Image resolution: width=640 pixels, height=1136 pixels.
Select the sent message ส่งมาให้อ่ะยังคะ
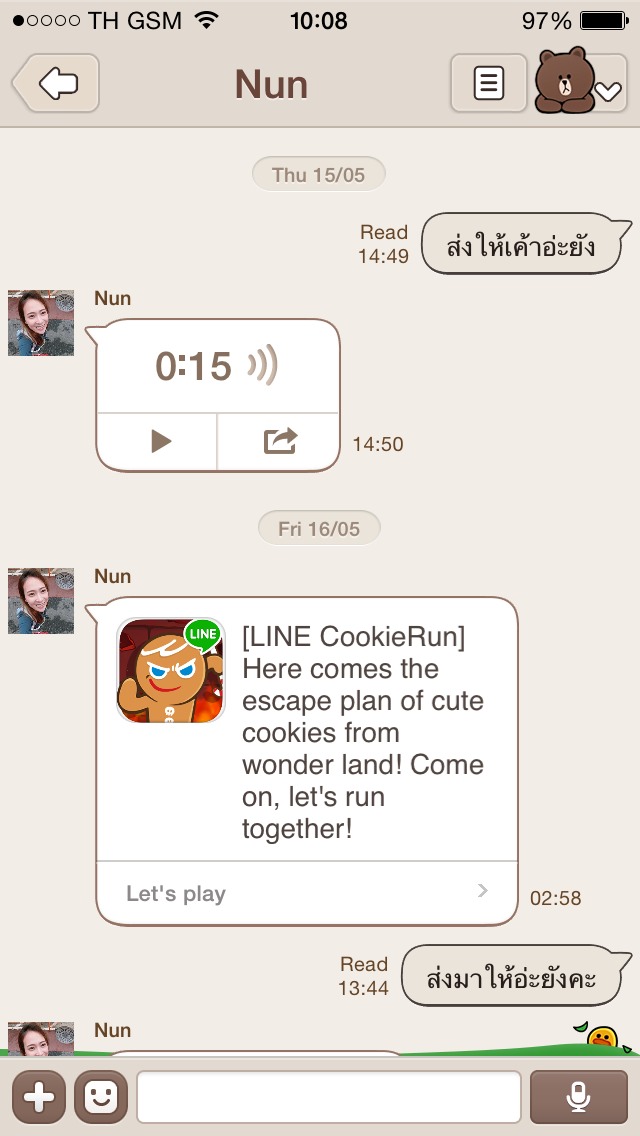[x=512, y=976]
